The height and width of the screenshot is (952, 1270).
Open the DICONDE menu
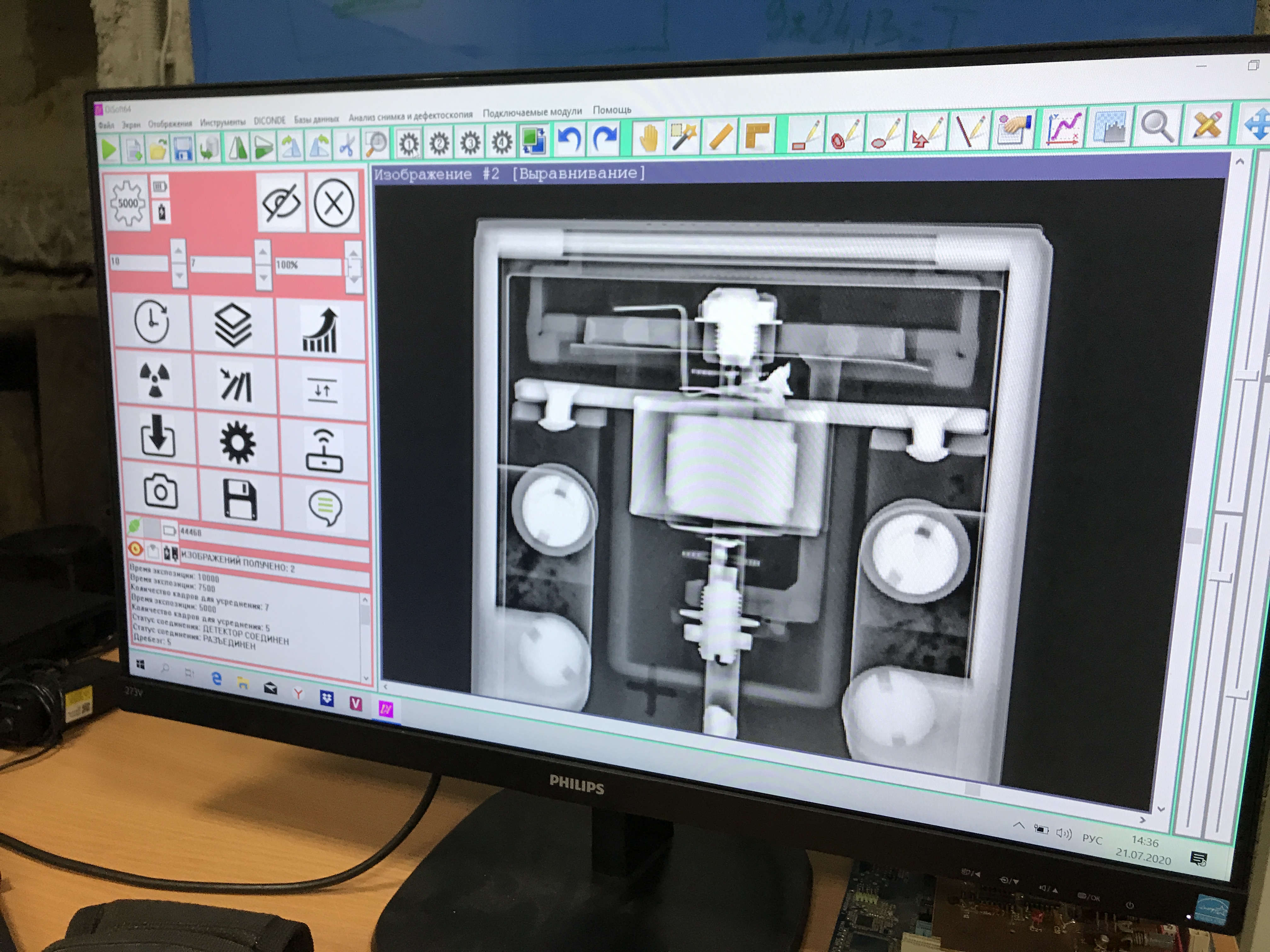[269, 121]
